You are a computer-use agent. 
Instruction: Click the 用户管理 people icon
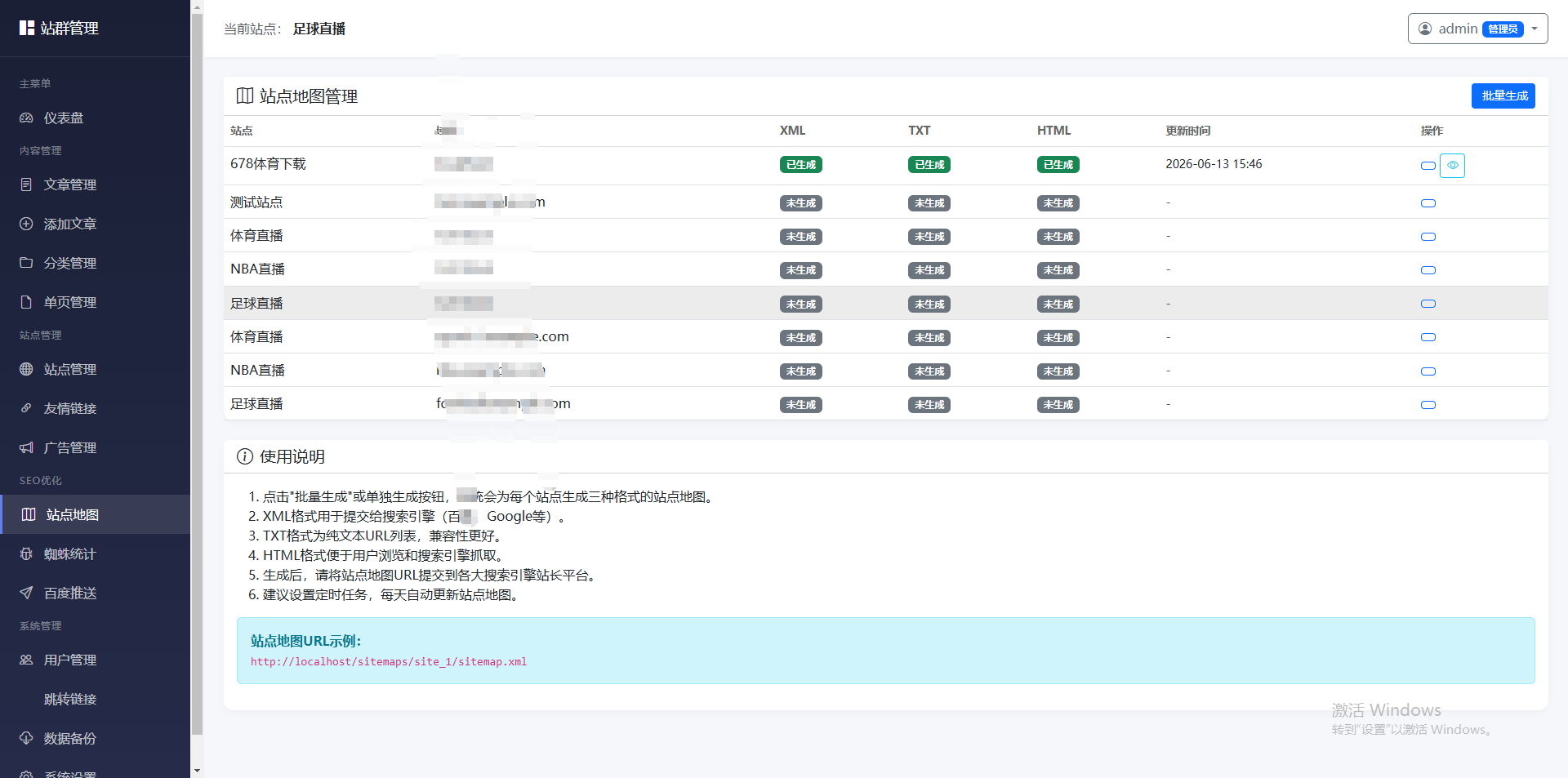26,660
